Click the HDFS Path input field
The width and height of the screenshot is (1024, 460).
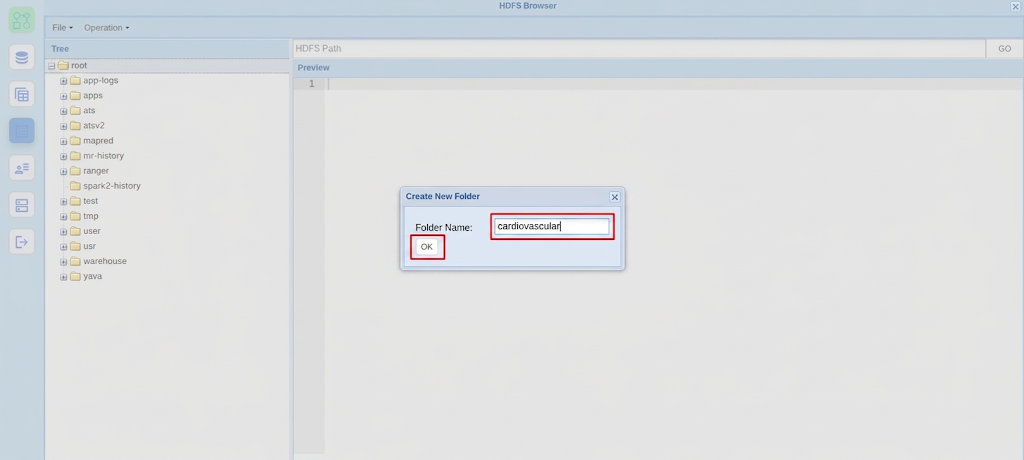(639, 48)
